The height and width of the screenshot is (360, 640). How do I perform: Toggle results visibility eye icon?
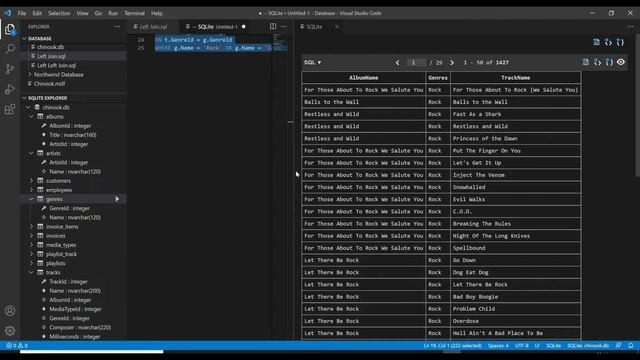tap(621, 62)
